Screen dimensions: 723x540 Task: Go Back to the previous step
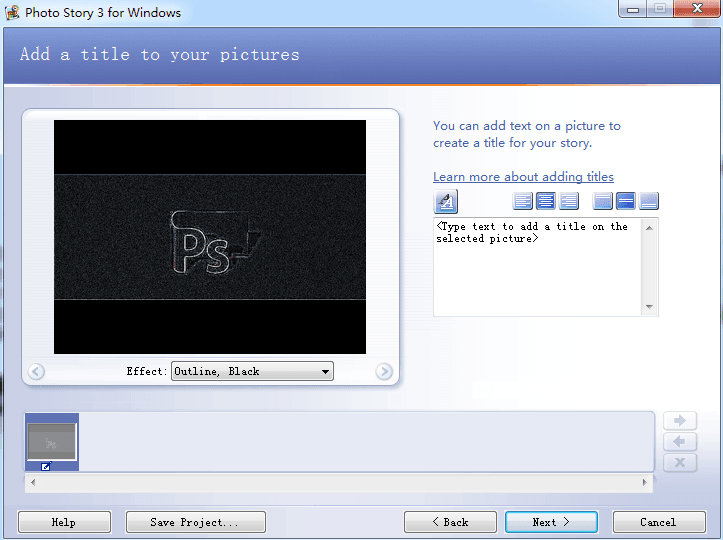pos(450,522)
